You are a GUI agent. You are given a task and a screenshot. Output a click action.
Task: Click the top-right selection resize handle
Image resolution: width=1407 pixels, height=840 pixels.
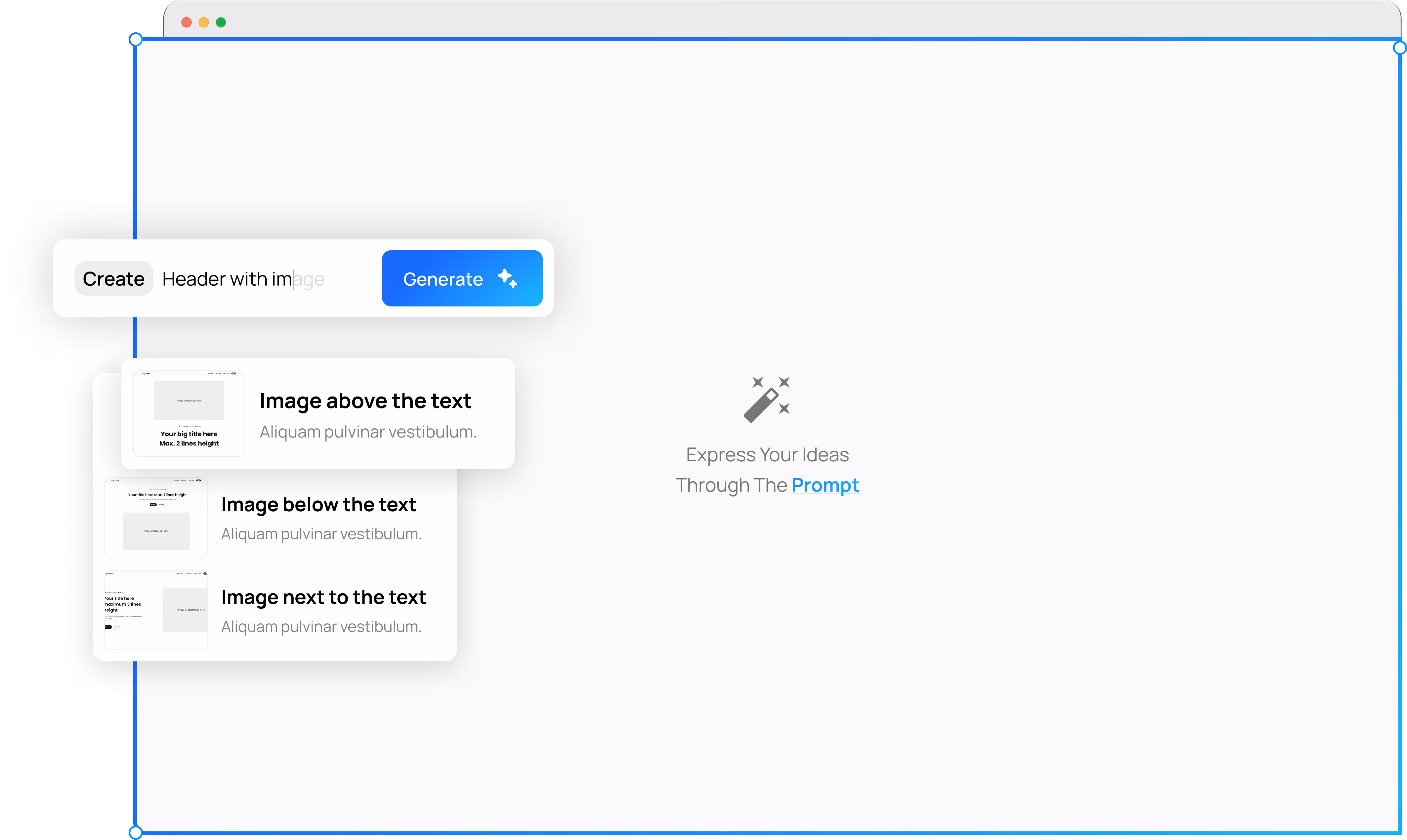click(x=1400, y=48)
